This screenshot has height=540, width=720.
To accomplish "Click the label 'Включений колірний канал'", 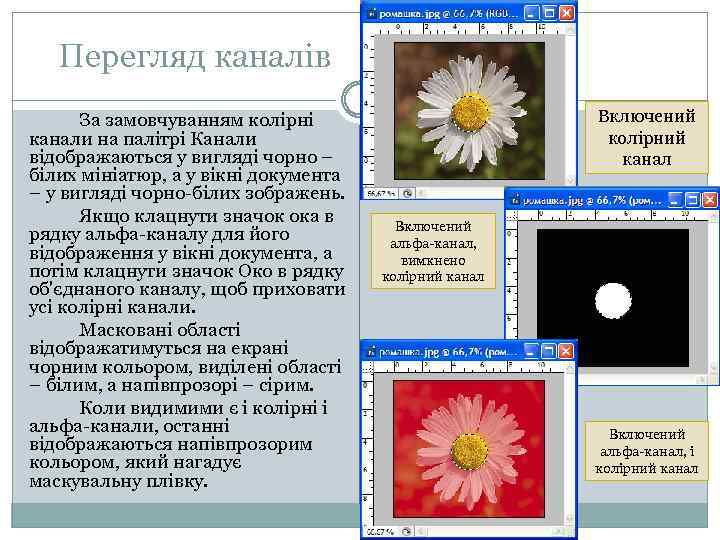I will click(647, 137).
